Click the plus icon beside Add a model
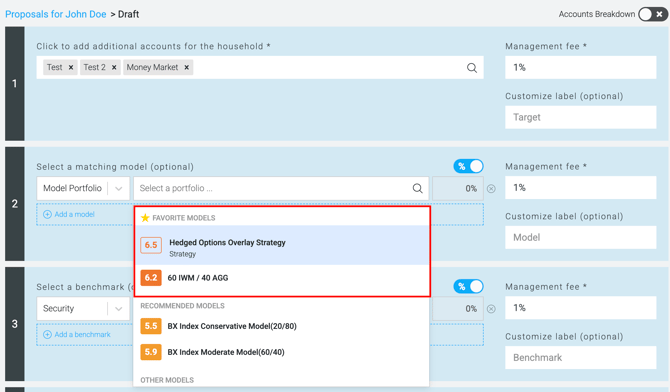 47,214
